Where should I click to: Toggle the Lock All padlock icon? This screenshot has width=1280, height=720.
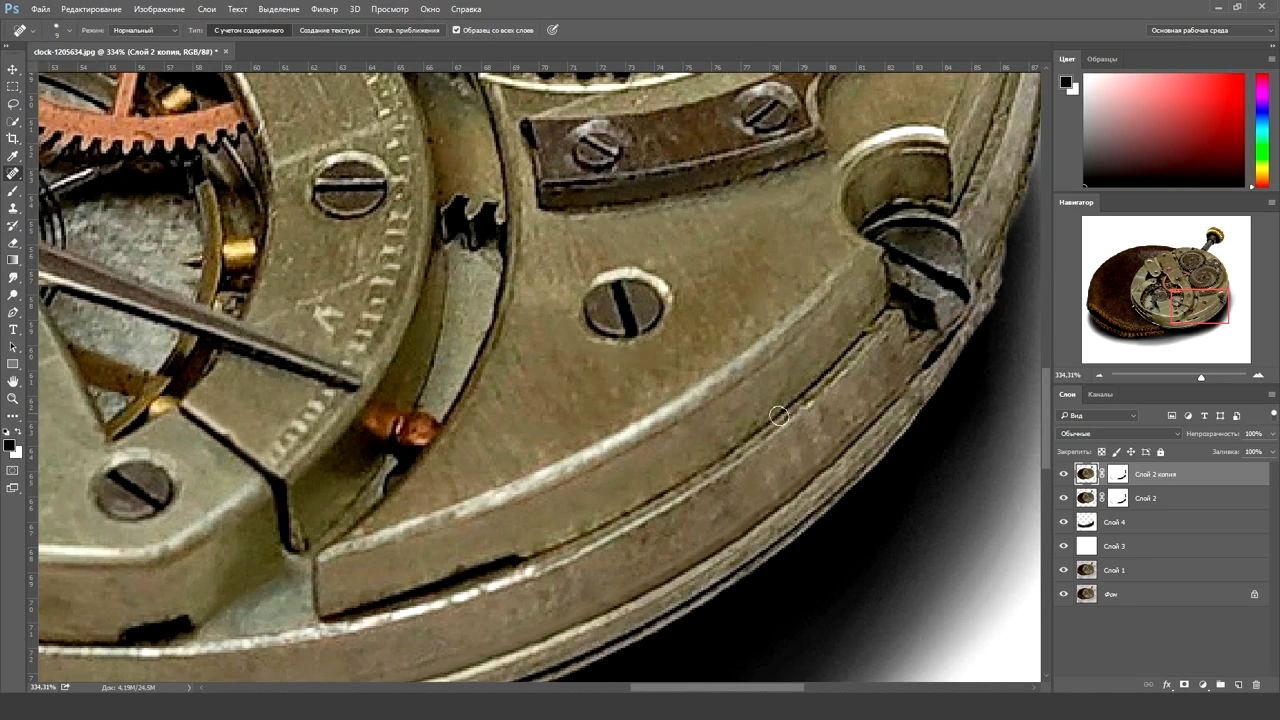[1160, 452]
